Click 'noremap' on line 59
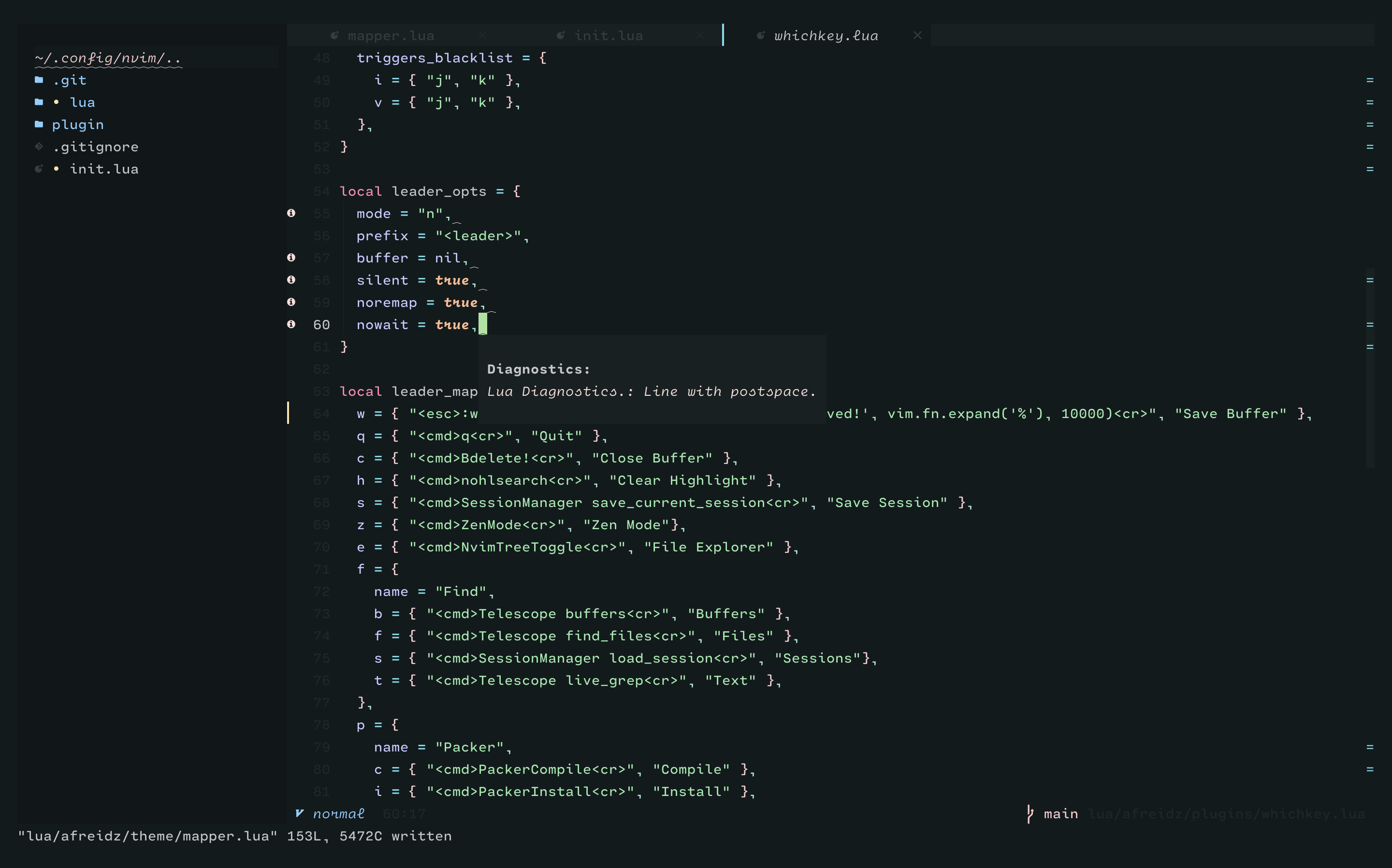Screen dimensions: 1392x868 click(x=387, y=303)
